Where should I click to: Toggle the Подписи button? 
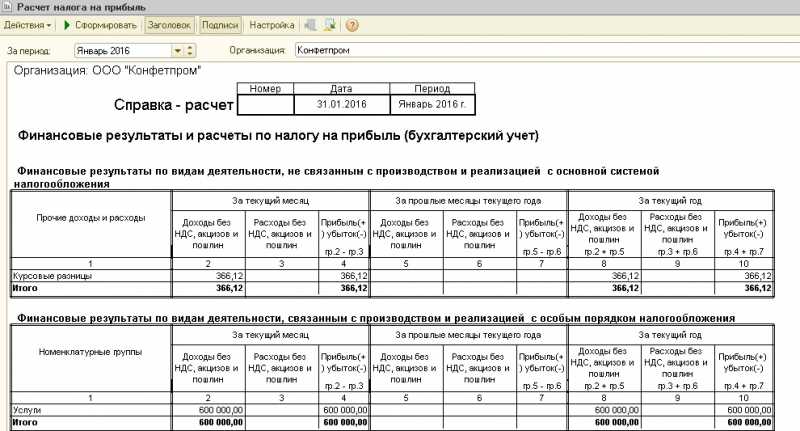tap(220, 25)
